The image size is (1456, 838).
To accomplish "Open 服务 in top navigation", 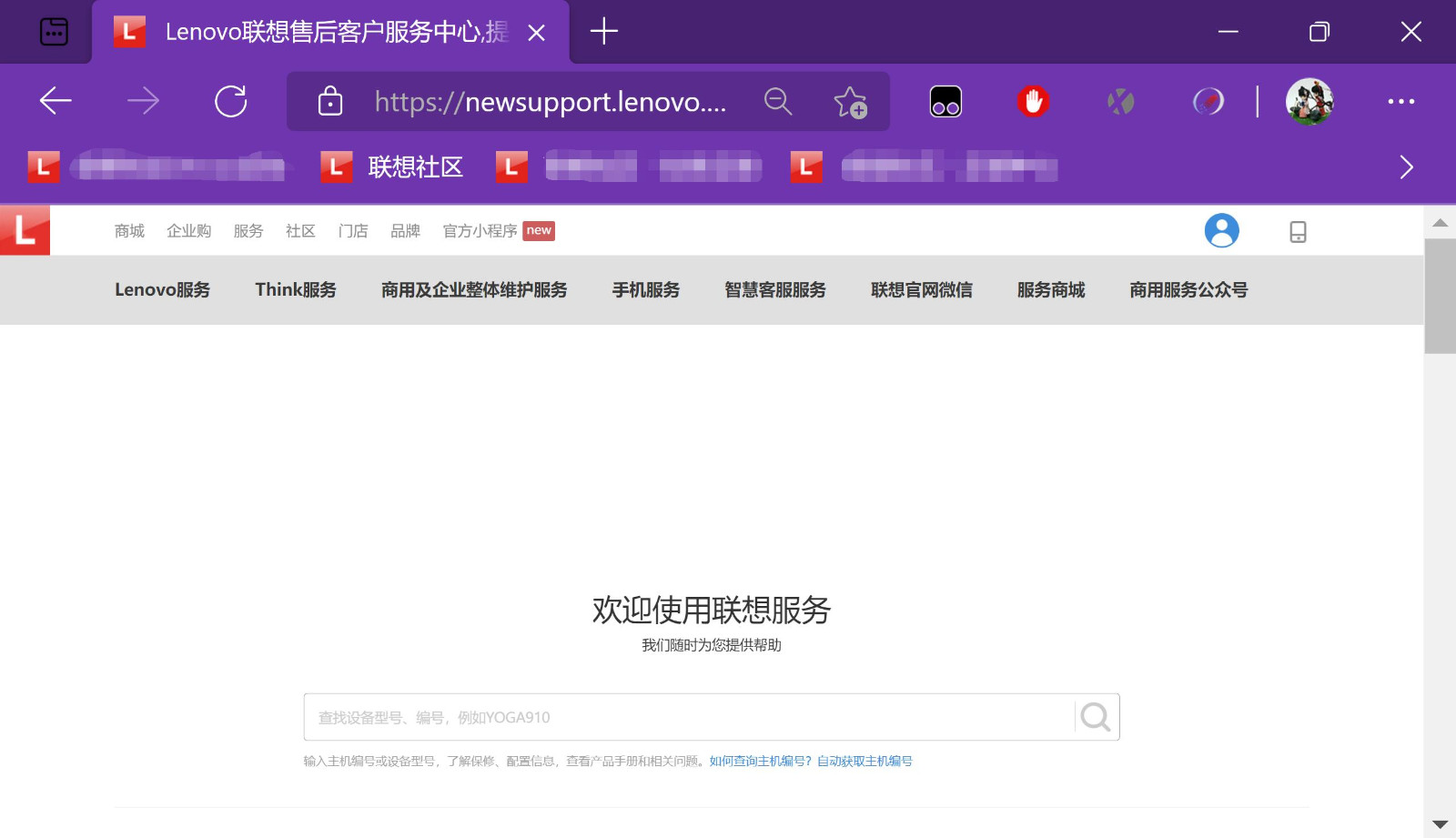I will 248,231.
